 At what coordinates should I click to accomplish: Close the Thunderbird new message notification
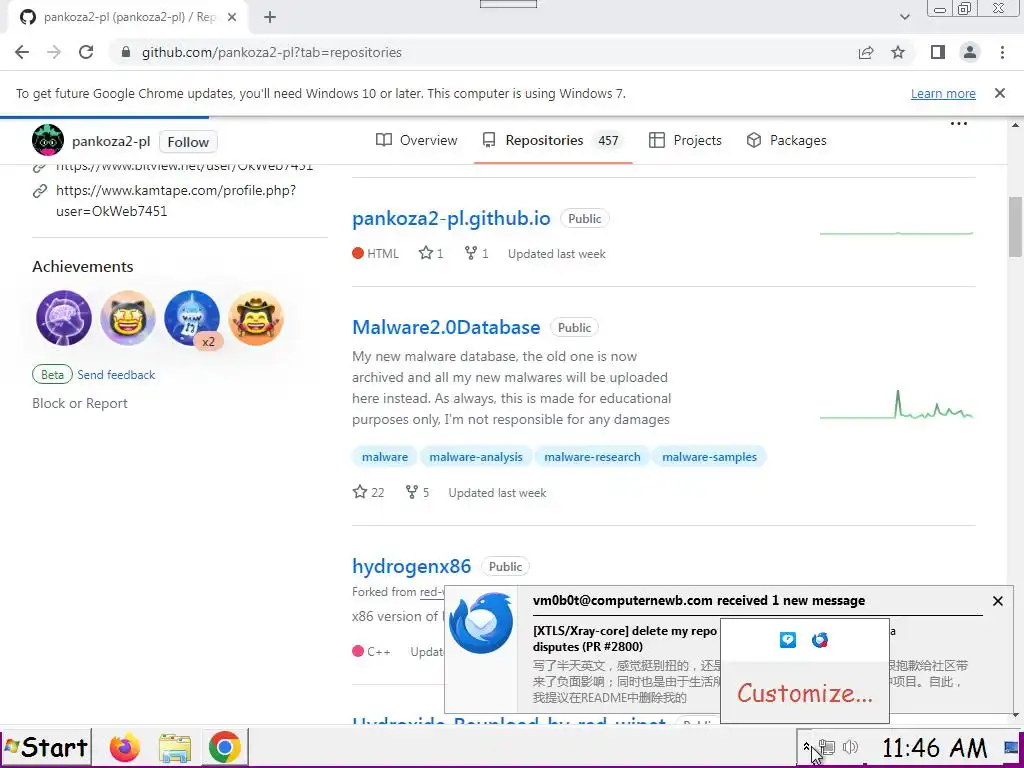coord(997,601)
